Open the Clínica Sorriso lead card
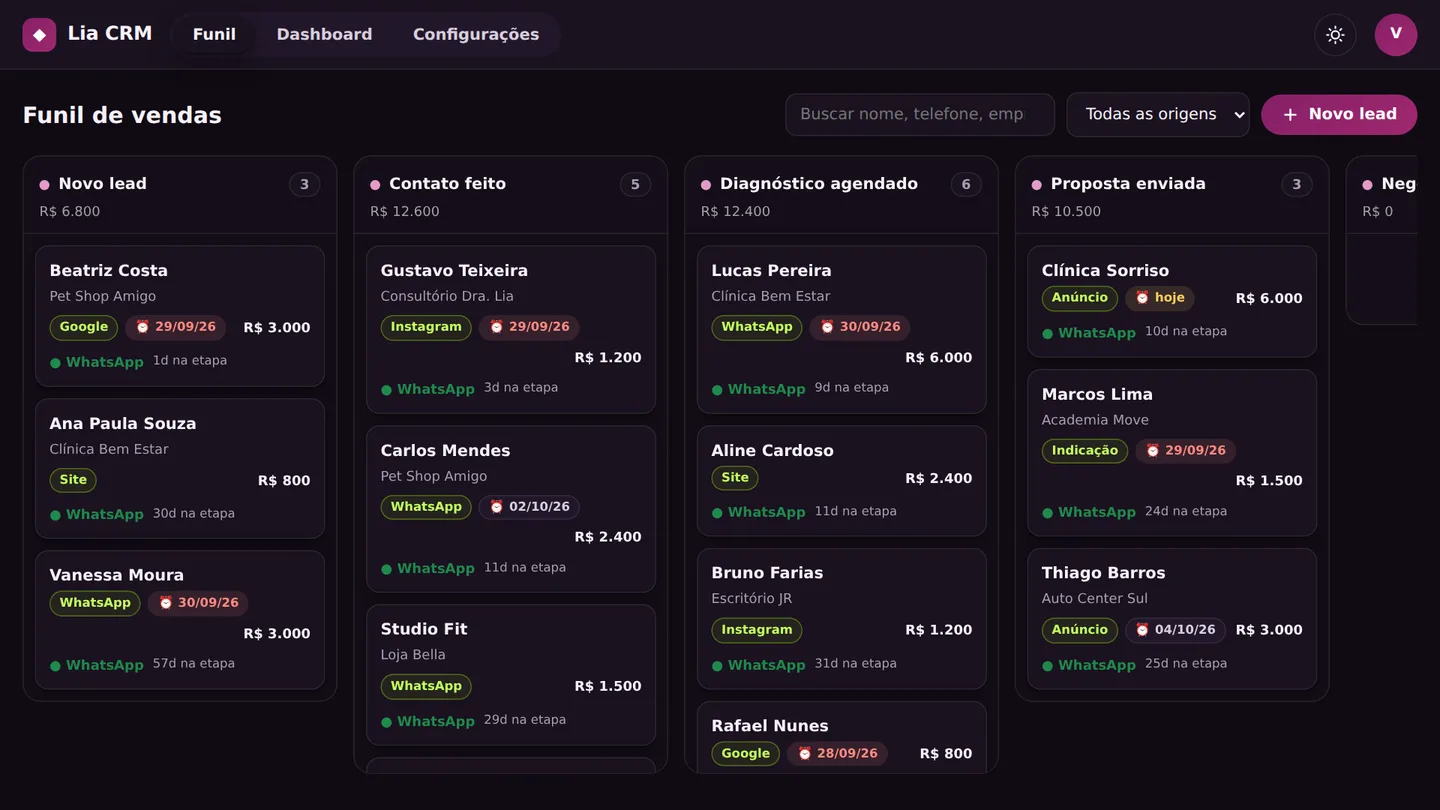This screenshot has height=810, width=1440. (1172, 302)
